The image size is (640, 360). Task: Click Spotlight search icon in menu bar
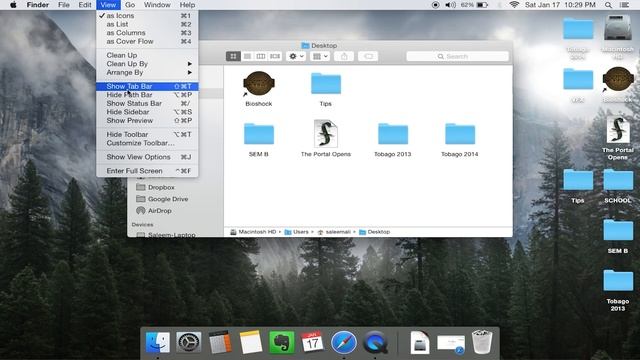tap(608, 5)
